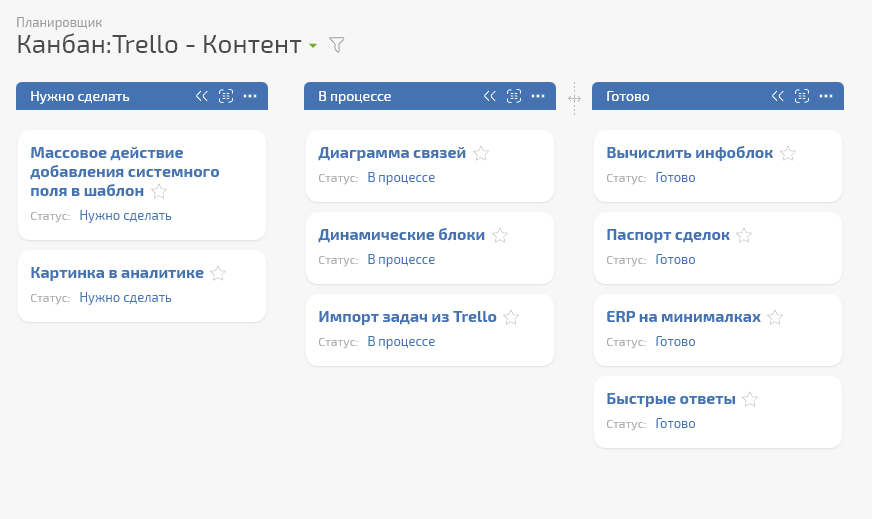The height and width of the screenshot is (519, 872).
Task: Star the Картинка в аналитике card
Action: tap(218, 273)
